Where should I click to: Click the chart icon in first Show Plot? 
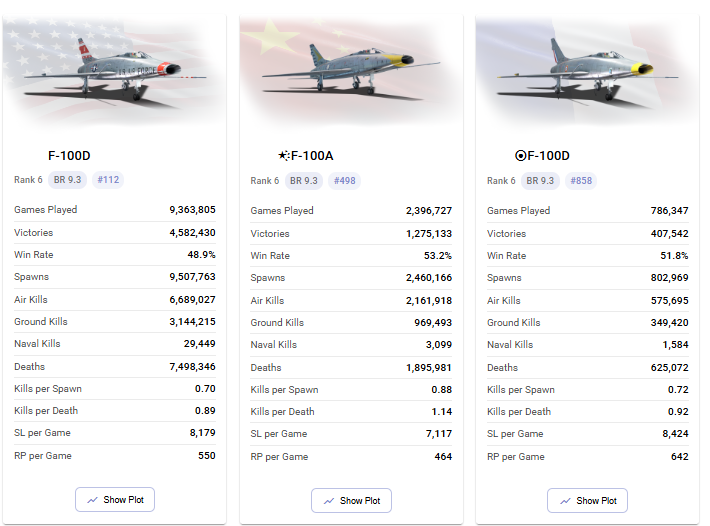(x=92, y=500)
